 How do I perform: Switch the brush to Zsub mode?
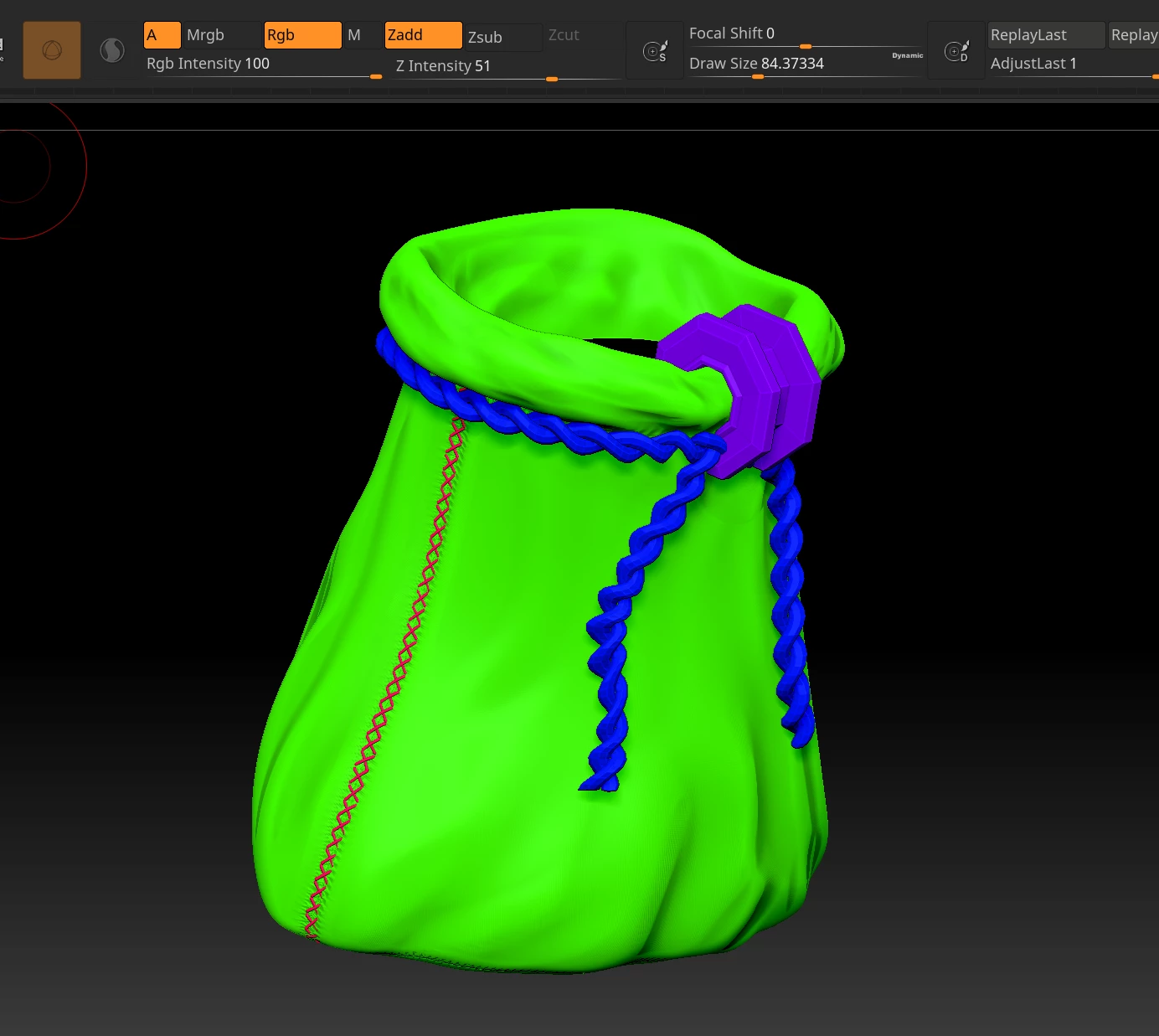click(504, 38)
